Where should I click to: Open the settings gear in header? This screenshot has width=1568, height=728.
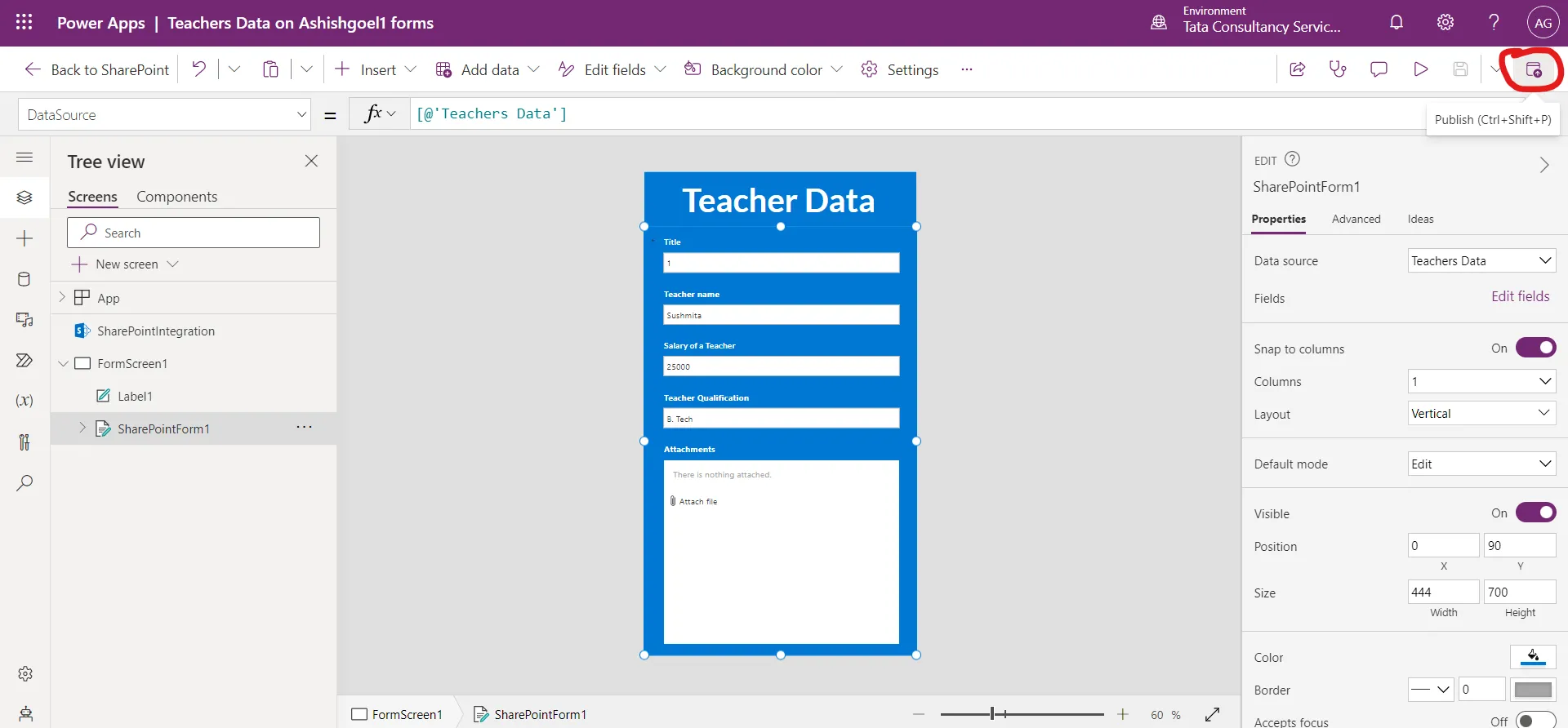(1445, 22)
